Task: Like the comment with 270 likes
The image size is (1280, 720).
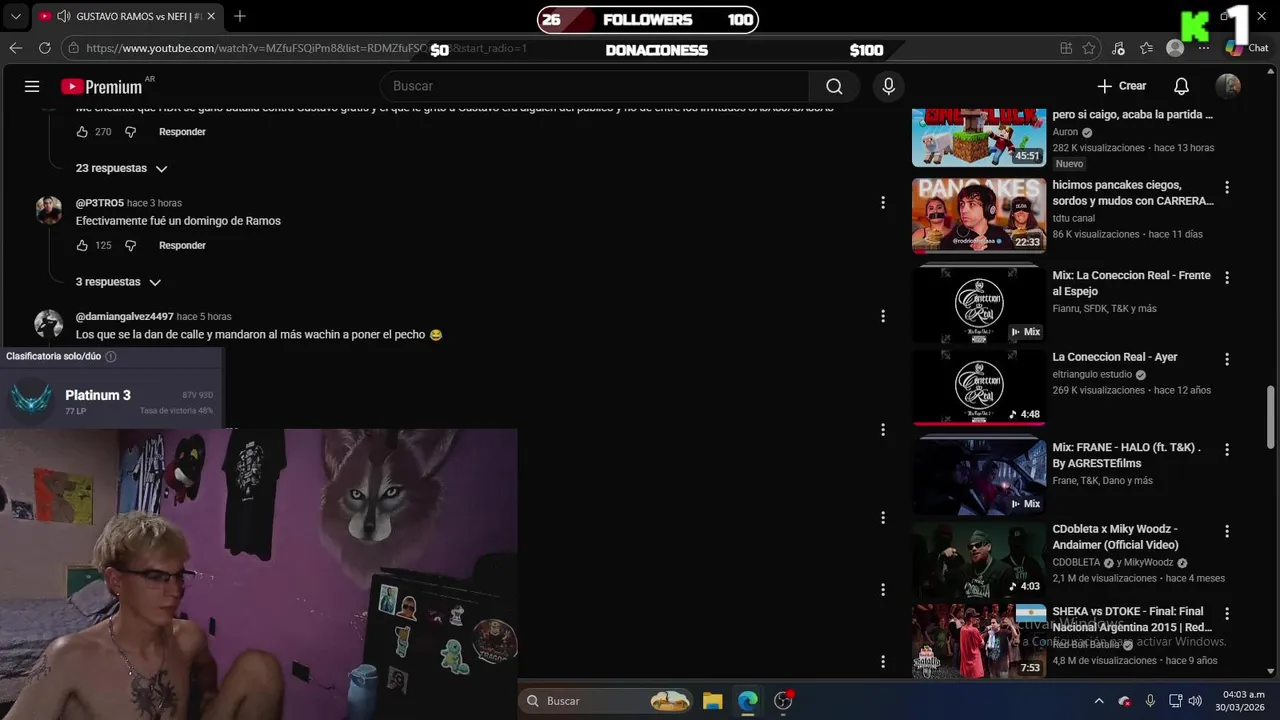Action: [83, 132]
